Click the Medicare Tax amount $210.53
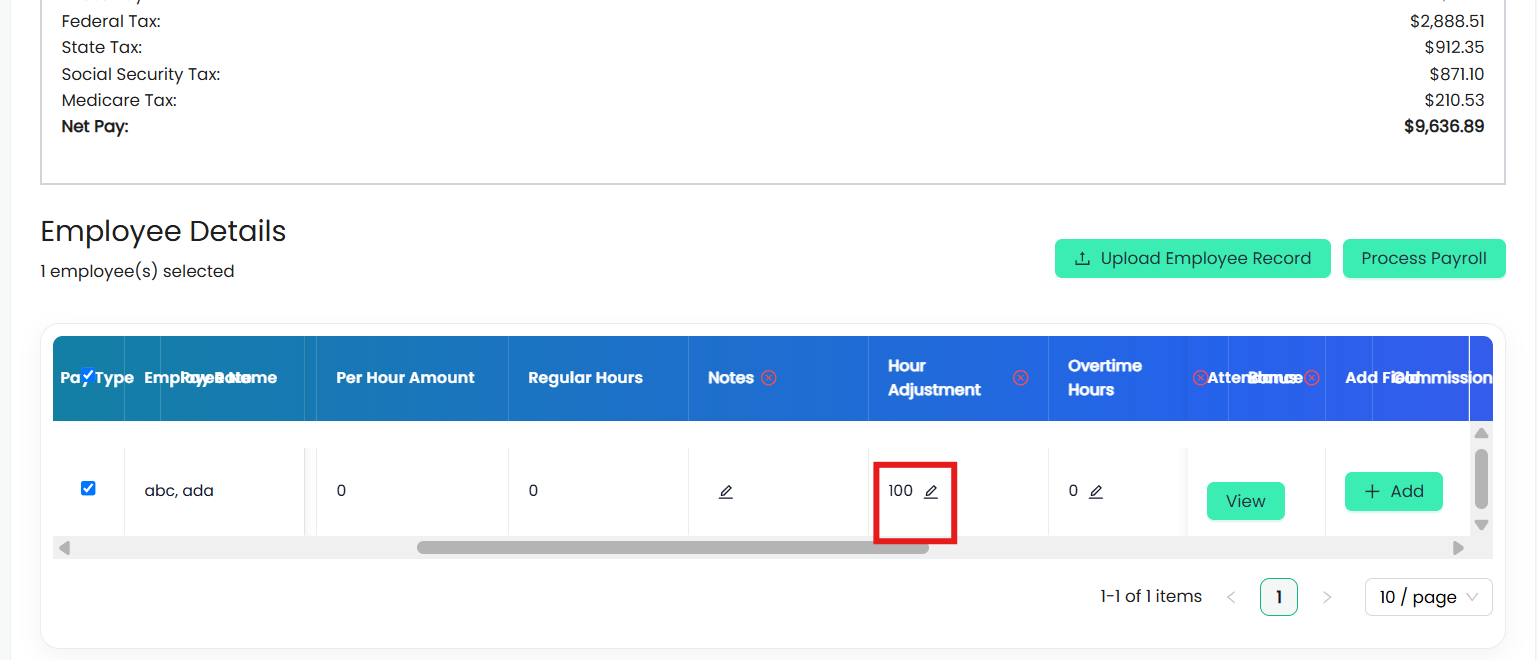 (1455, 100)
